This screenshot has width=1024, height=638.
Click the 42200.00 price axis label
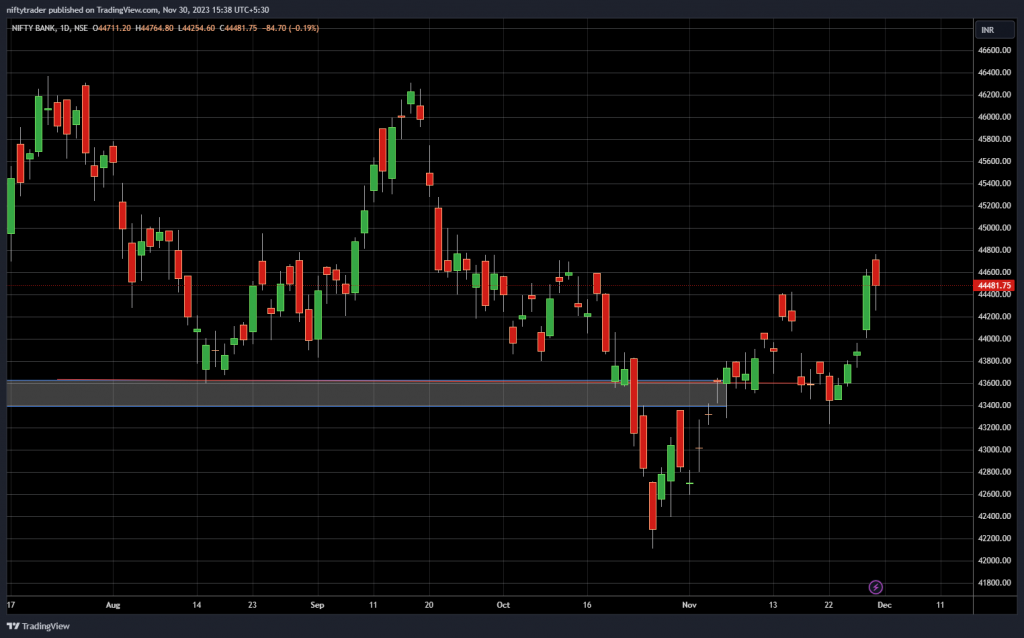pyautogui.click(x=994, y=539)
